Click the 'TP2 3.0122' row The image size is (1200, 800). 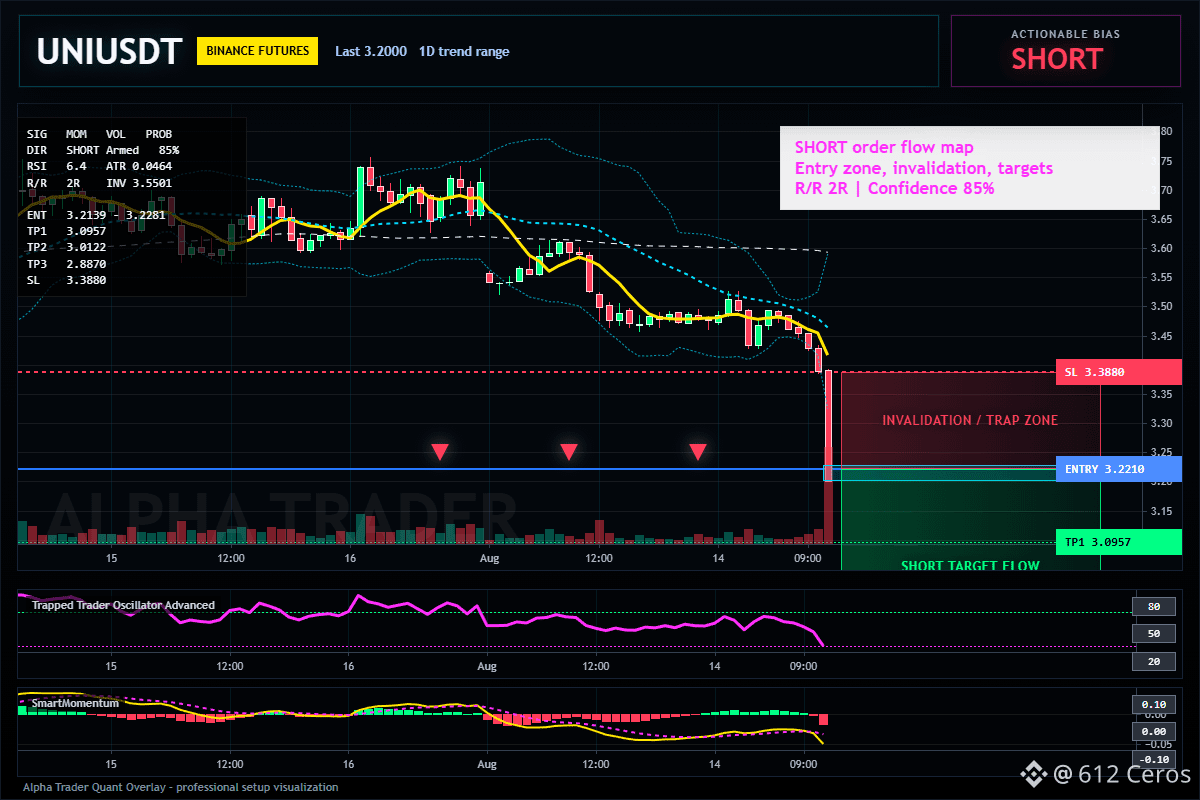[x=67, y=248]
